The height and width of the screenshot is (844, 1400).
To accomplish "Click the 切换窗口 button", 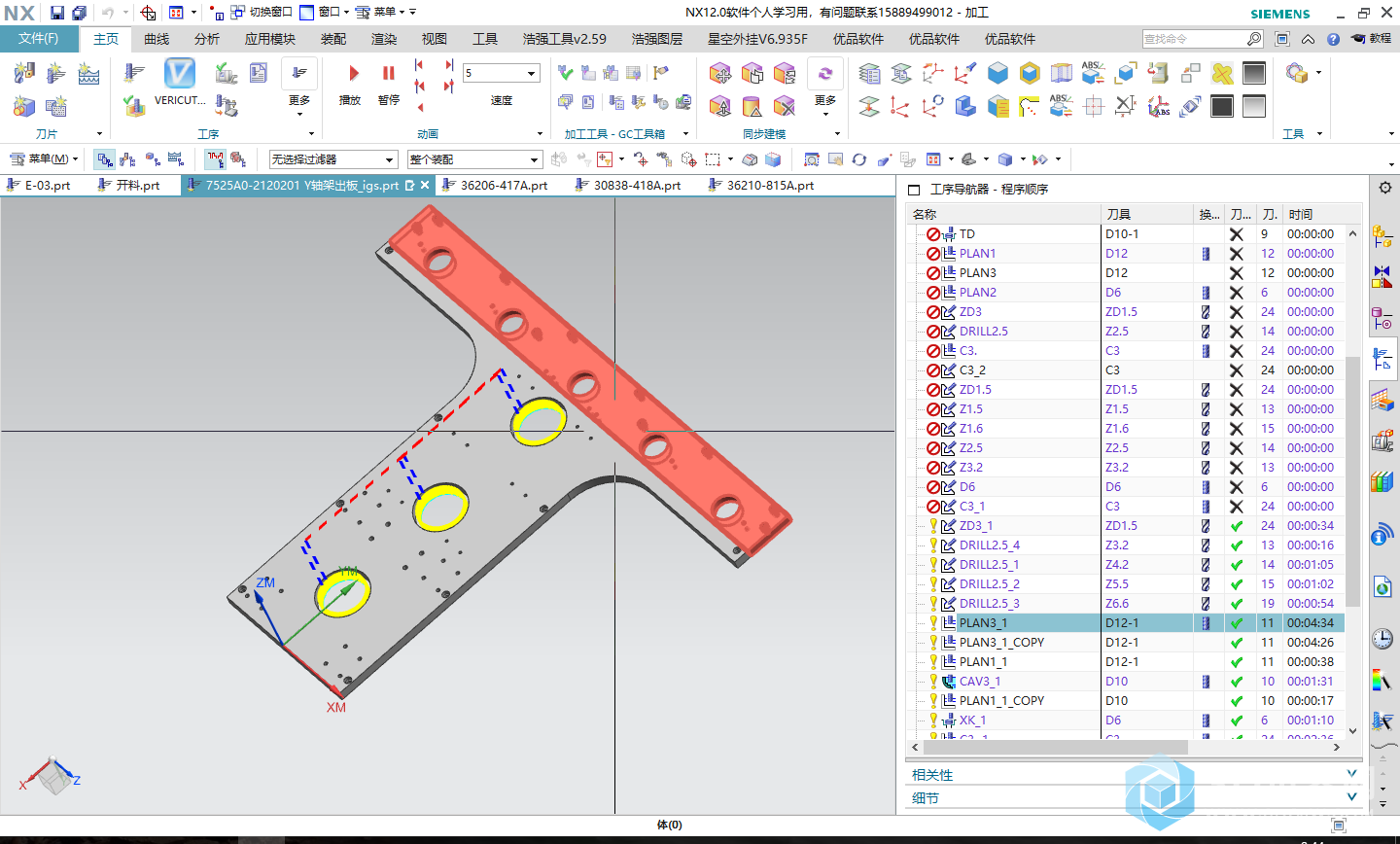I will tap(262, 13).
